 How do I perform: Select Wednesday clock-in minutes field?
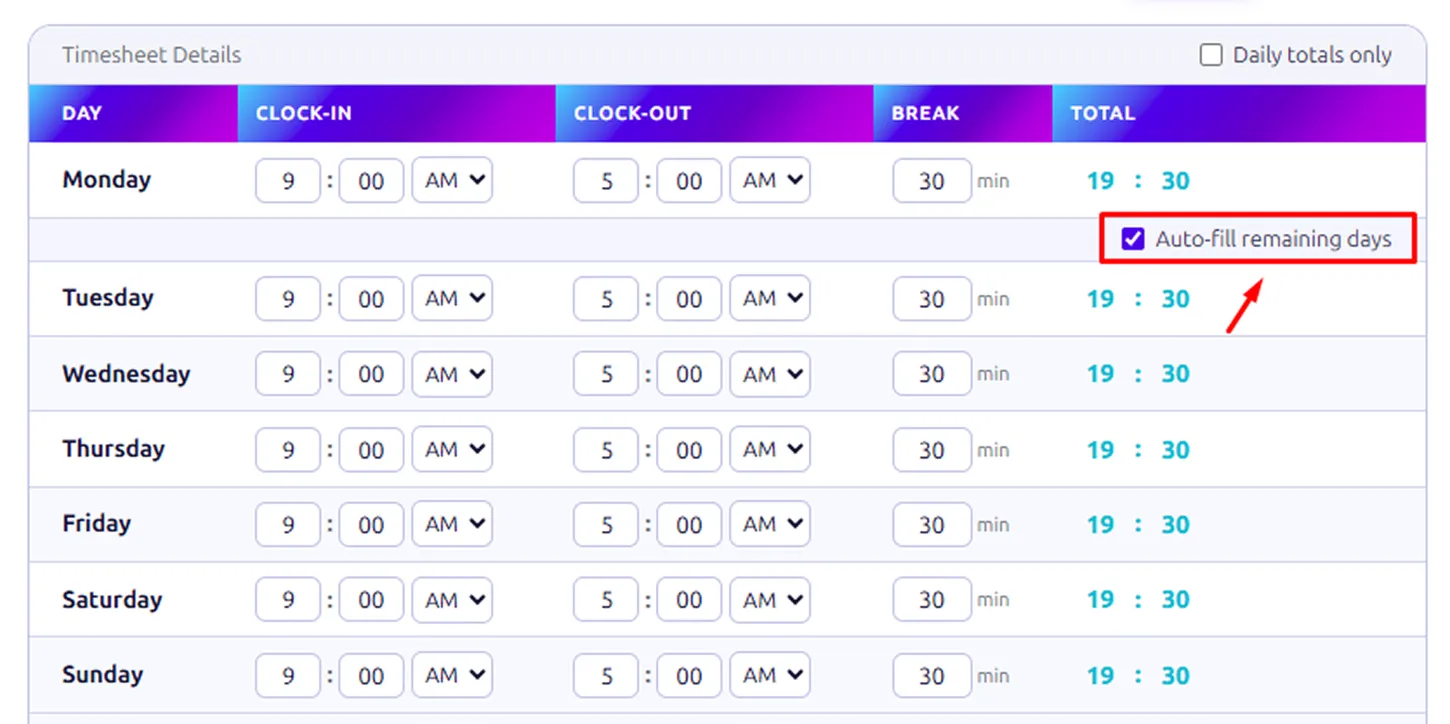pos(371,374)
